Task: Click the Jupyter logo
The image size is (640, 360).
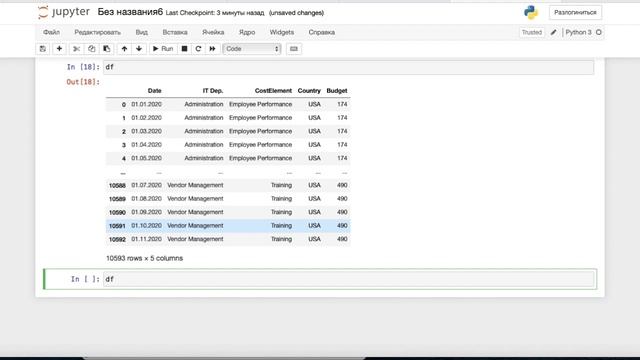Action: [x=64, y=12]
